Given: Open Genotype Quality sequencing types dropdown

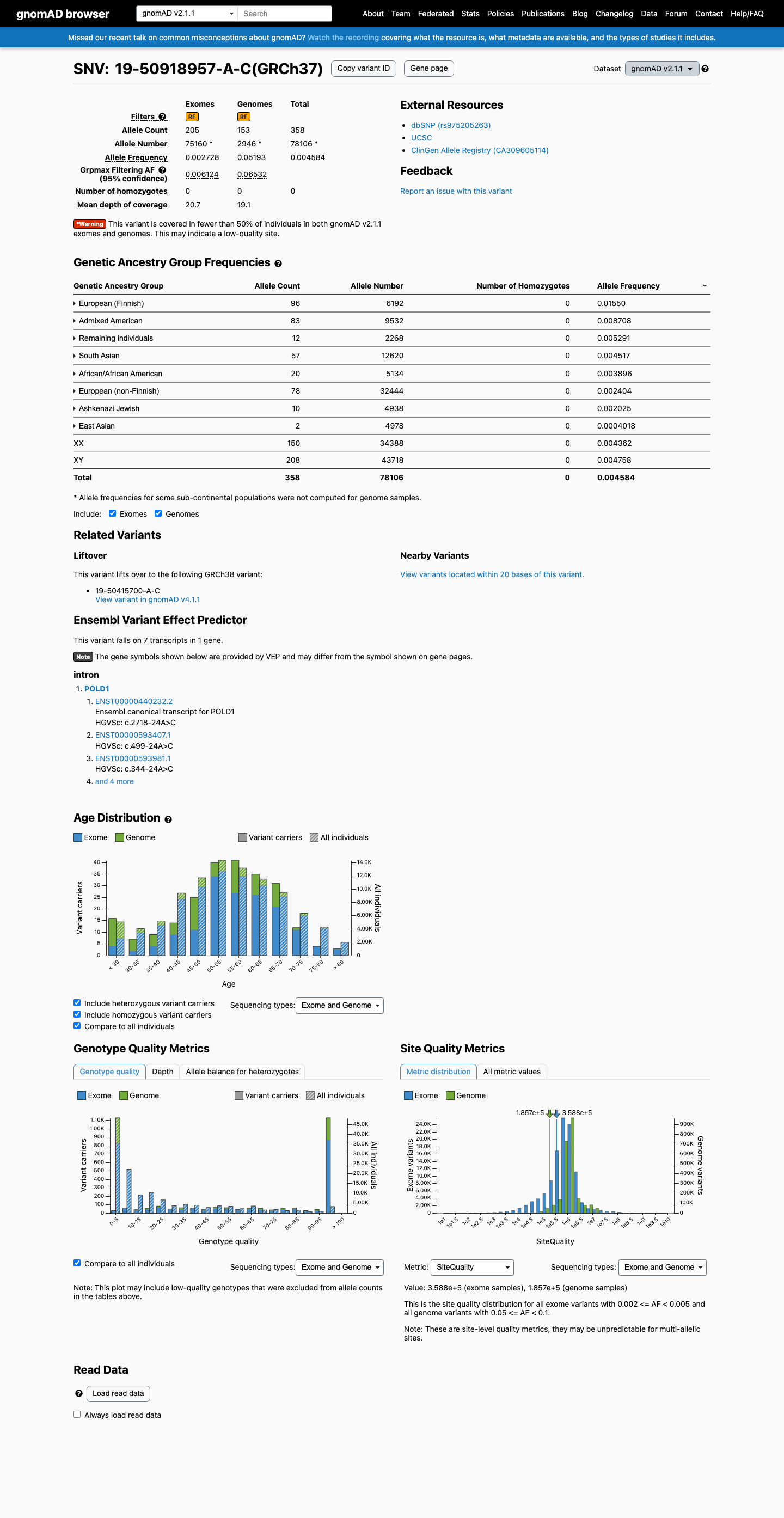Looking at the screenshot, I should 339,1267.
